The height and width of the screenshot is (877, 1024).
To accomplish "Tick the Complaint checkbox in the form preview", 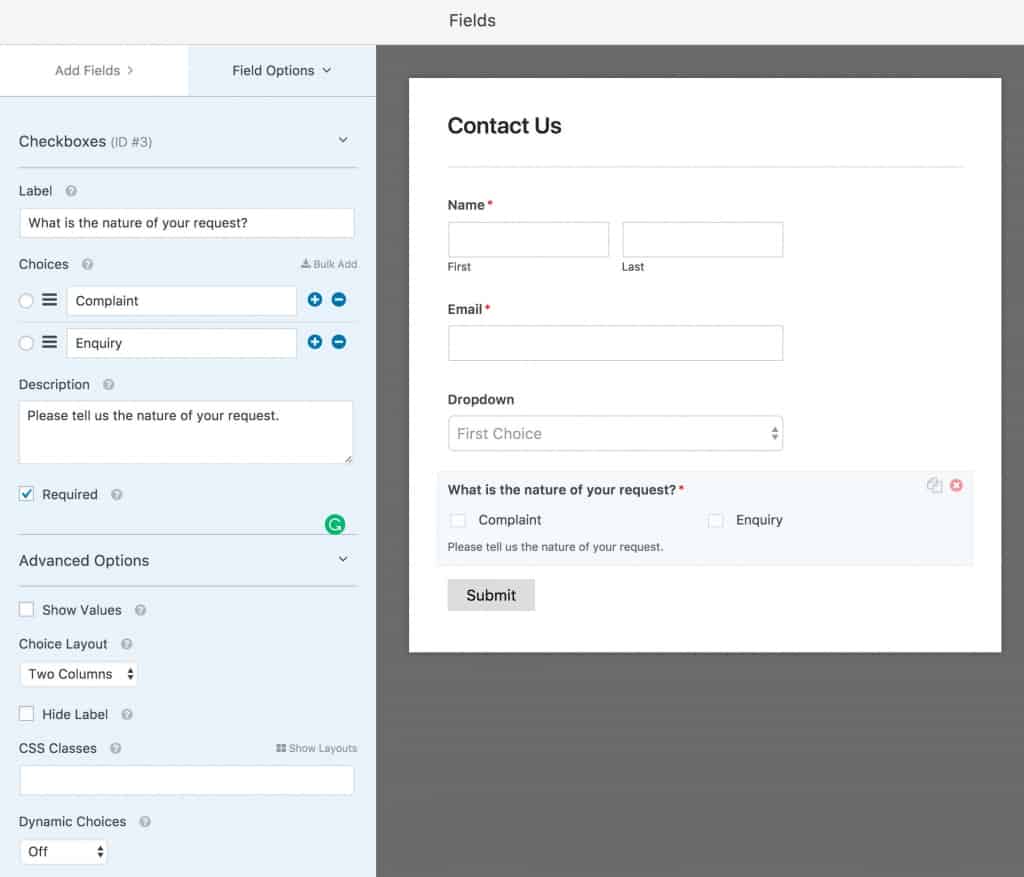I will point(458,520).
